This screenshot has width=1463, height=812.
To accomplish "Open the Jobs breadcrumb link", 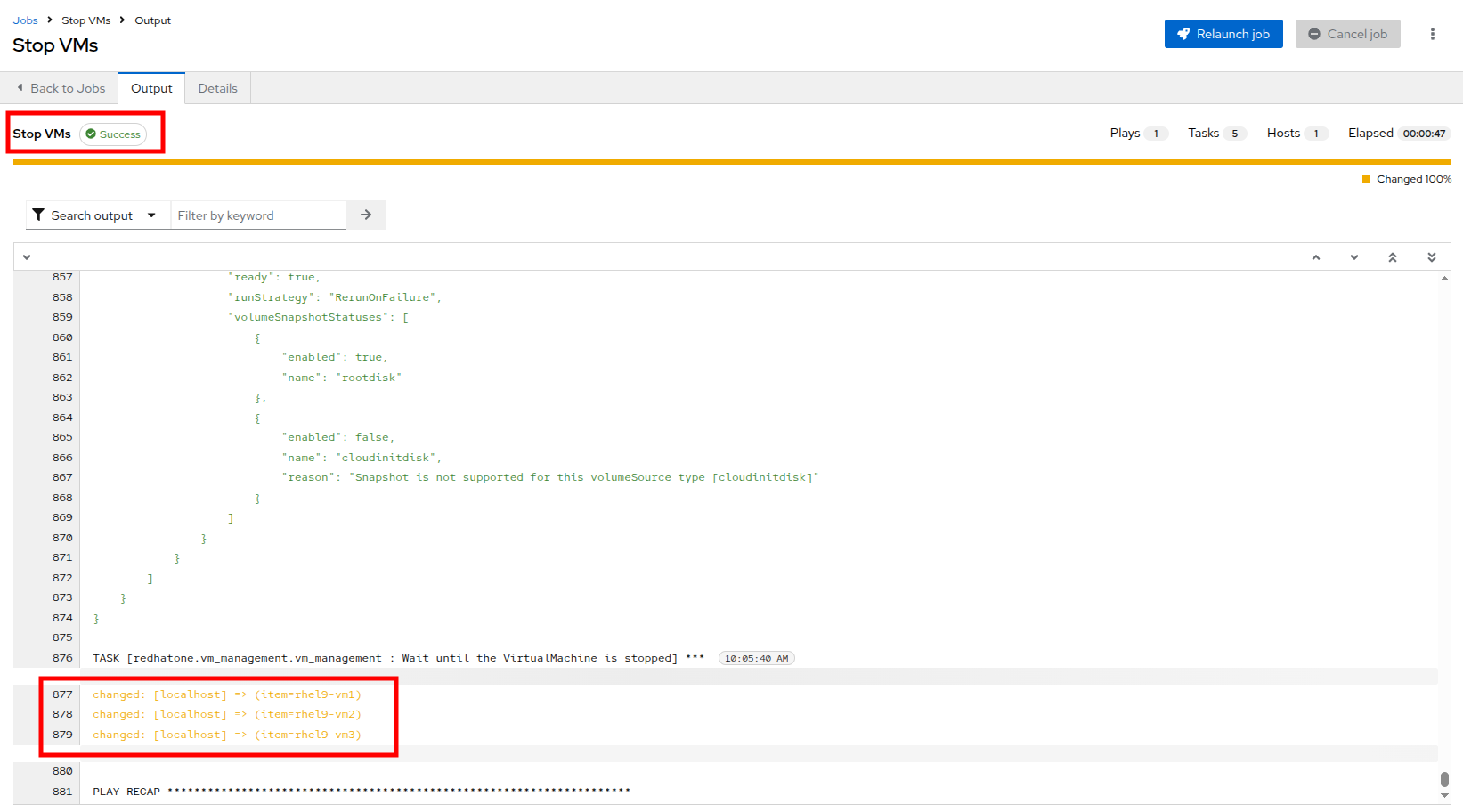I will pyautogui.click(x=25, y=20).
